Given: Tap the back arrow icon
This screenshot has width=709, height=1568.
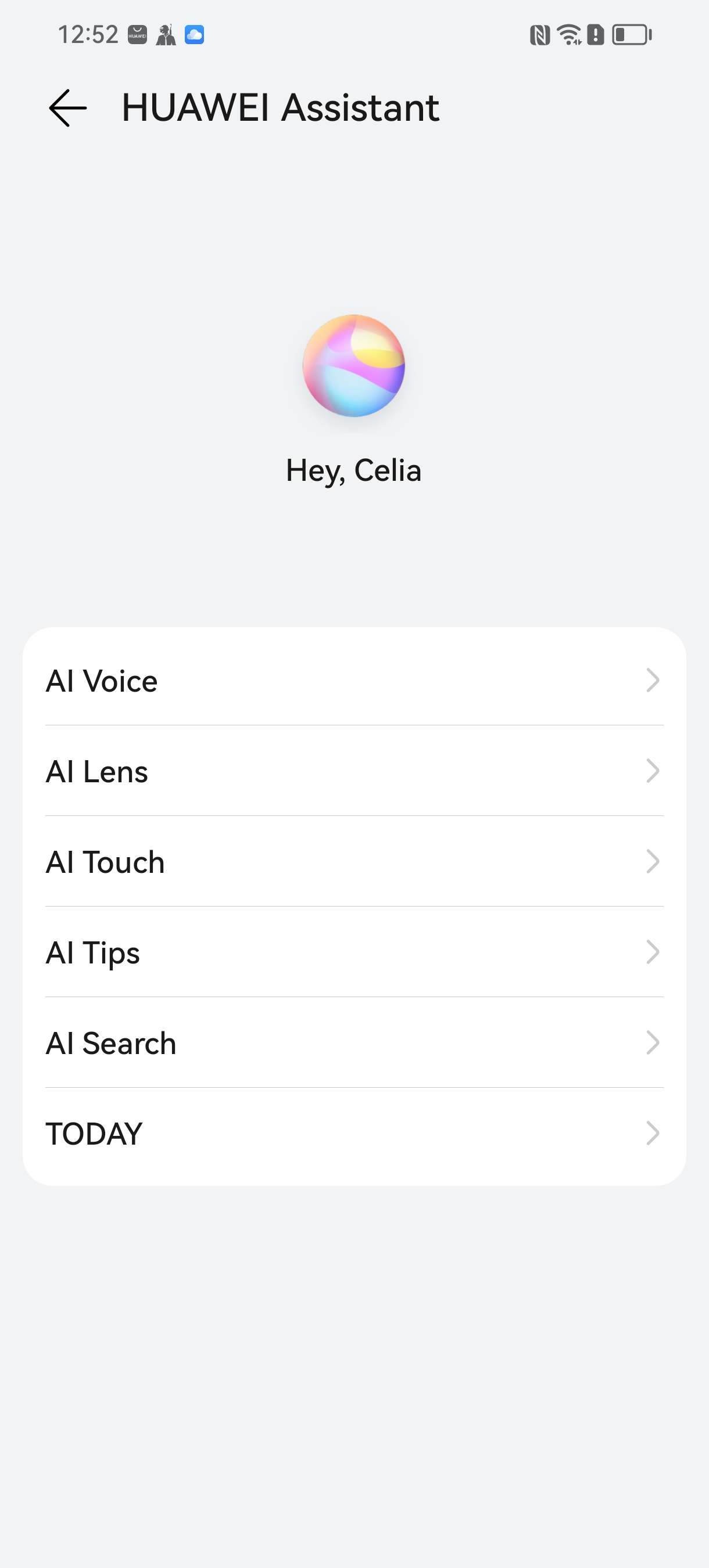Looking at the screenshot, I should coord(67,108).
